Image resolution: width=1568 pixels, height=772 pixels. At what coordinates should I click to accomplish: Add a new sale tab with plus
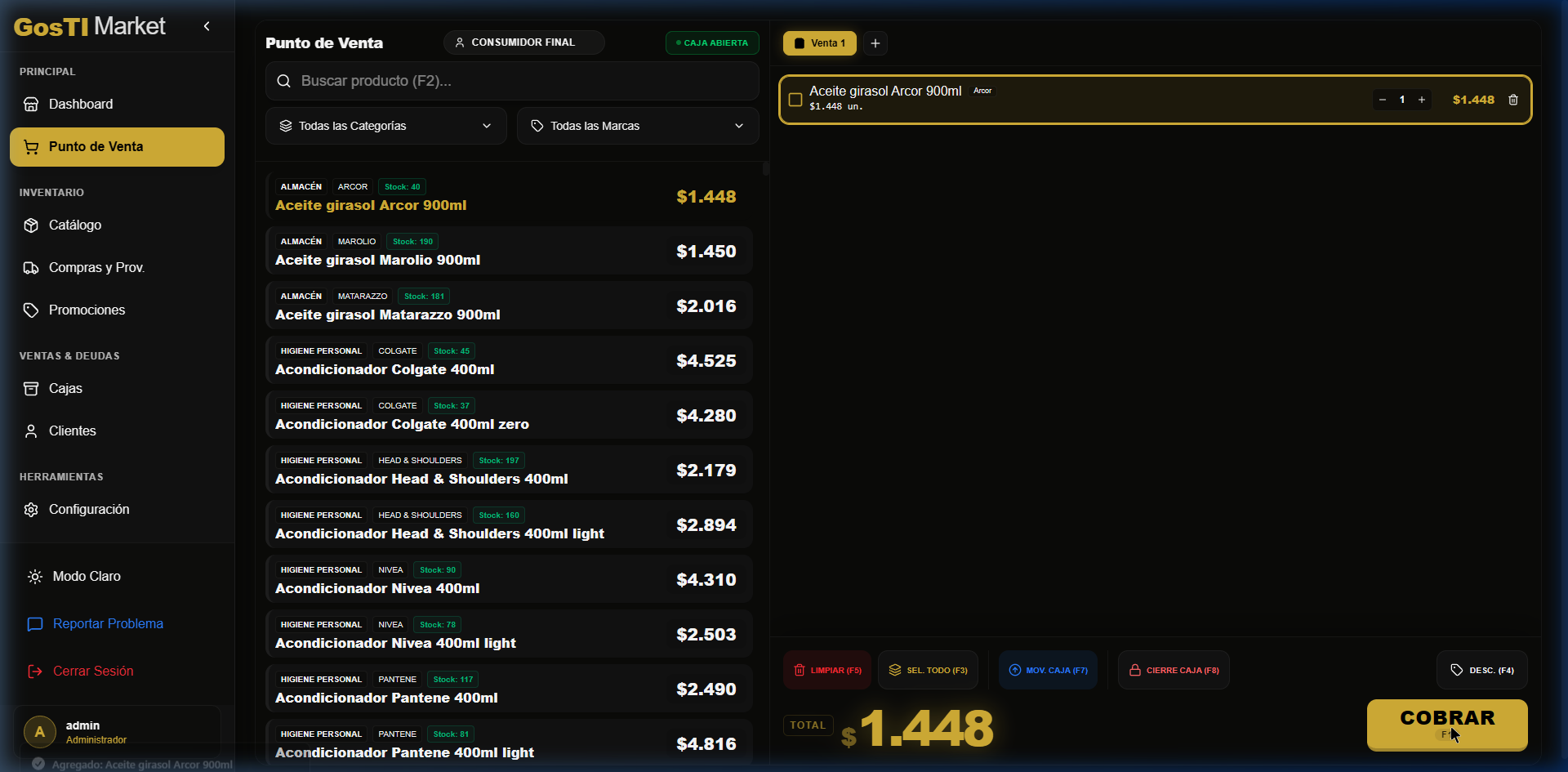pyautogui.click(x=875, y=43)
